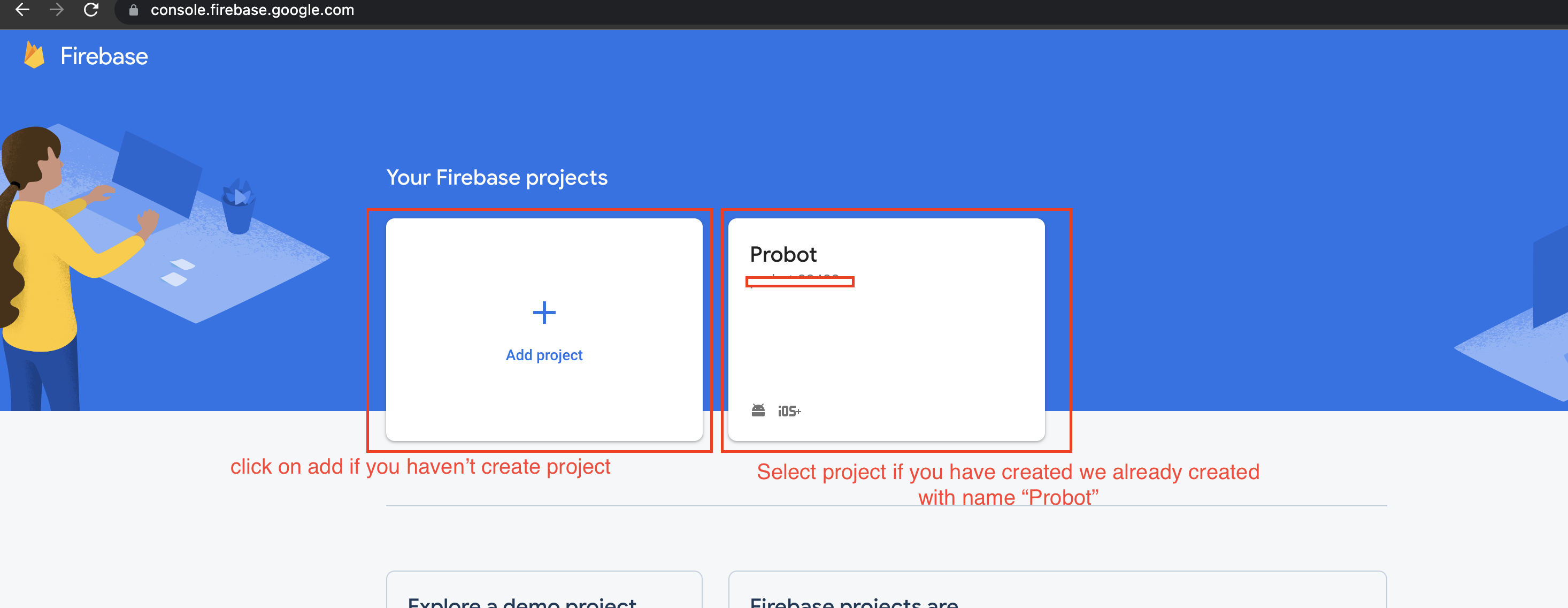The width and height of the screenshot is (1568, 608).
Task: Click the redacted project ID under Probot
Action: (799, 282)
